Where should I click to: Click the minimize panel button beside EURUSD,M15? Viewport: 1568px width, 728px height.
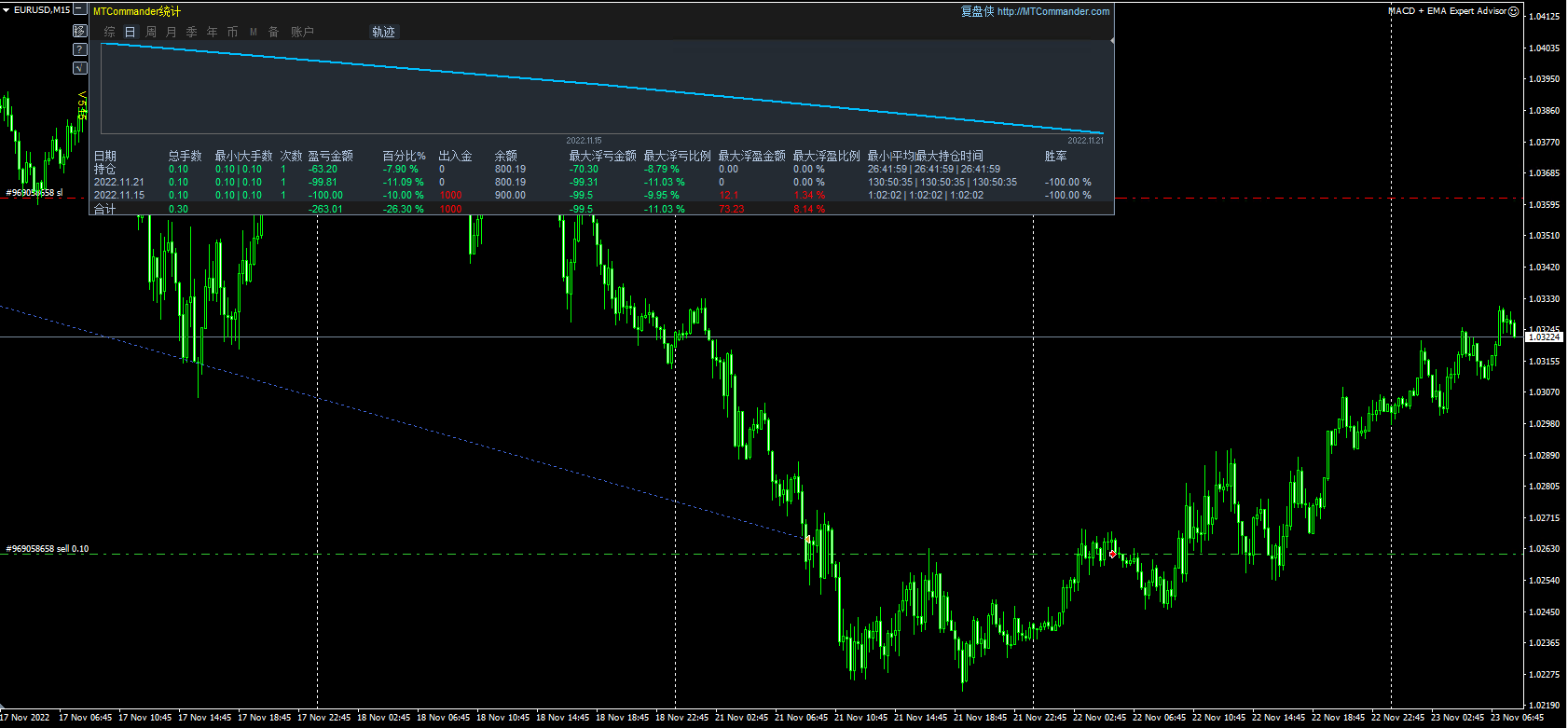tap(80, 10)
